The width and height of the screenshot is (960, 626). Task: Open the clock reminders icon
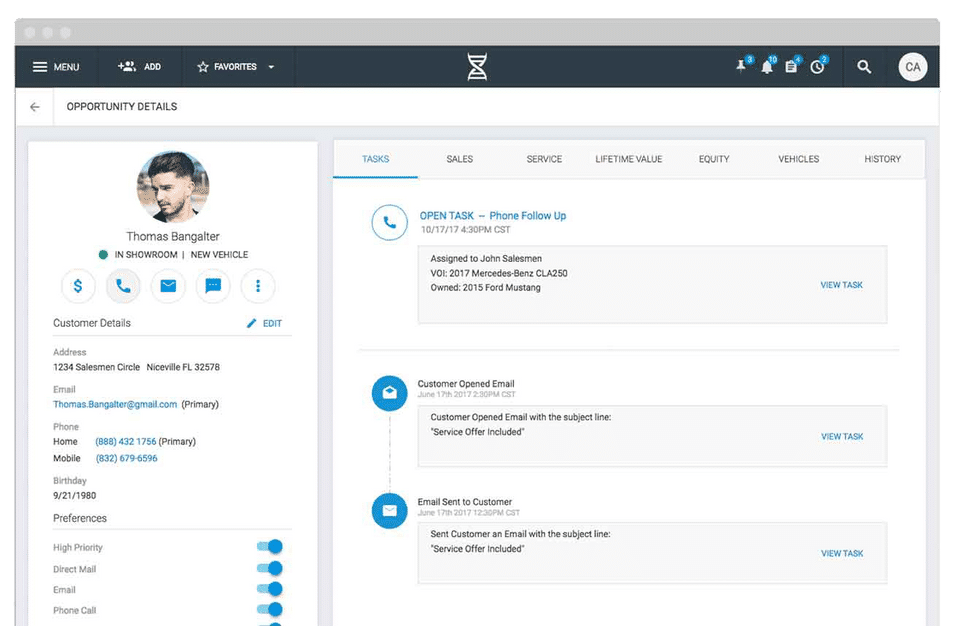coord(818,66)
